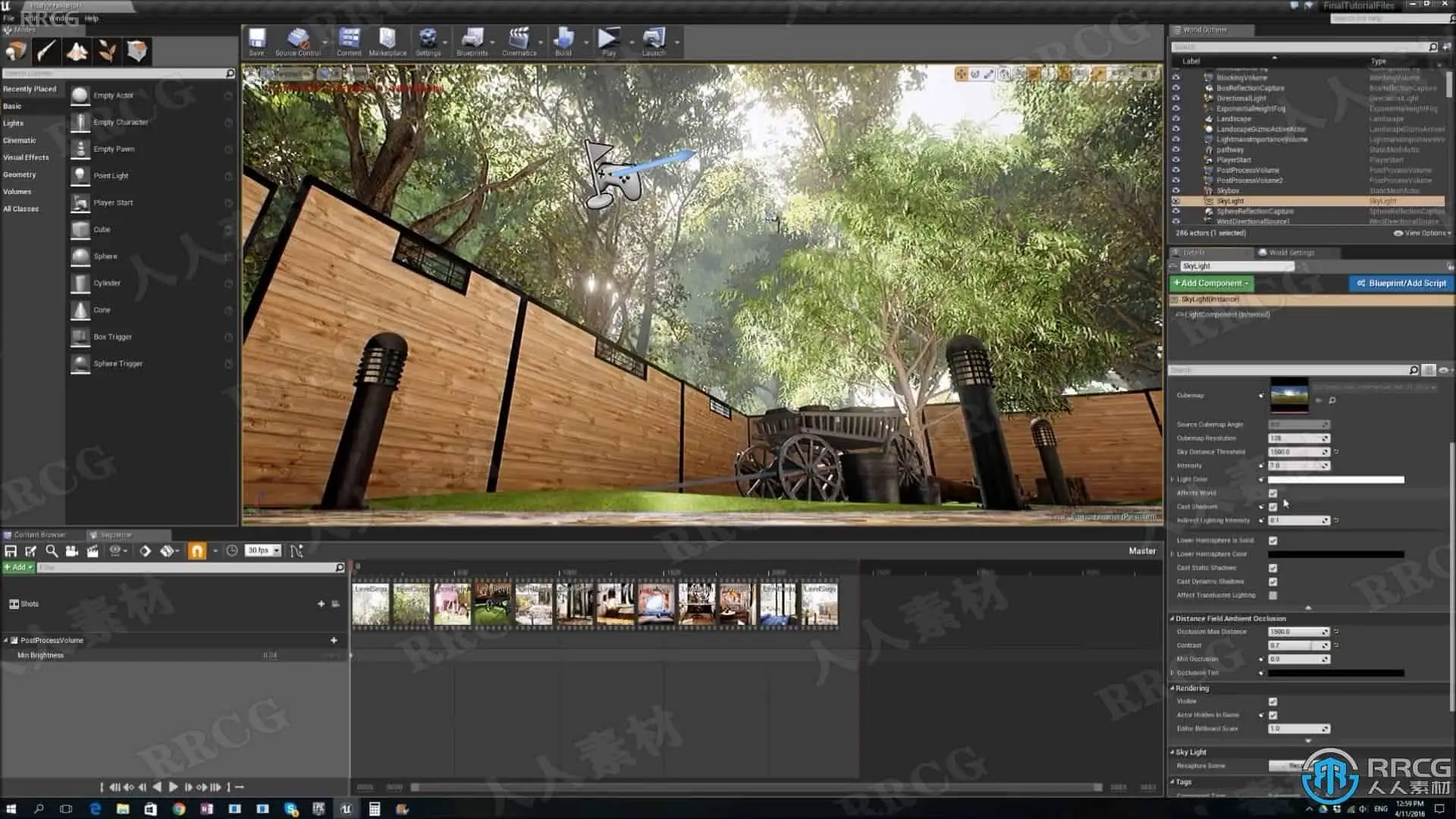Click the Add Component button

1211,283
